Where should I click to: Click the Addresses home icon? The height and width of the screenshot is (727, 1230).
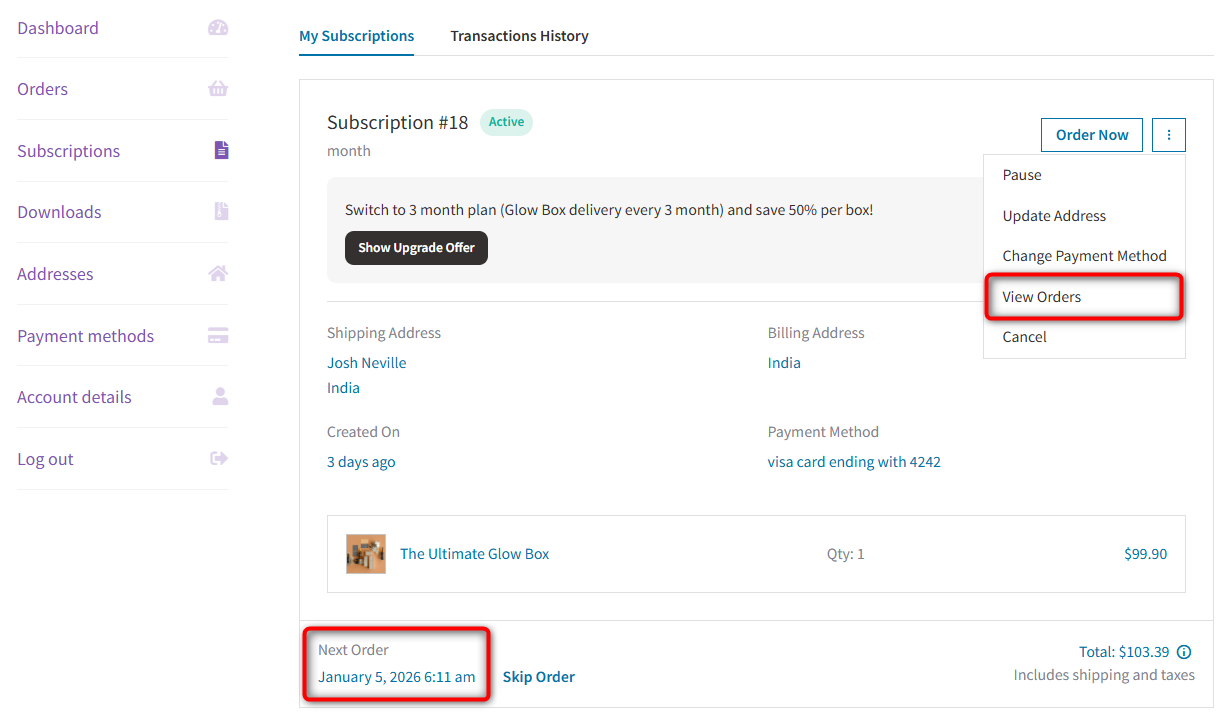point(218,273)
